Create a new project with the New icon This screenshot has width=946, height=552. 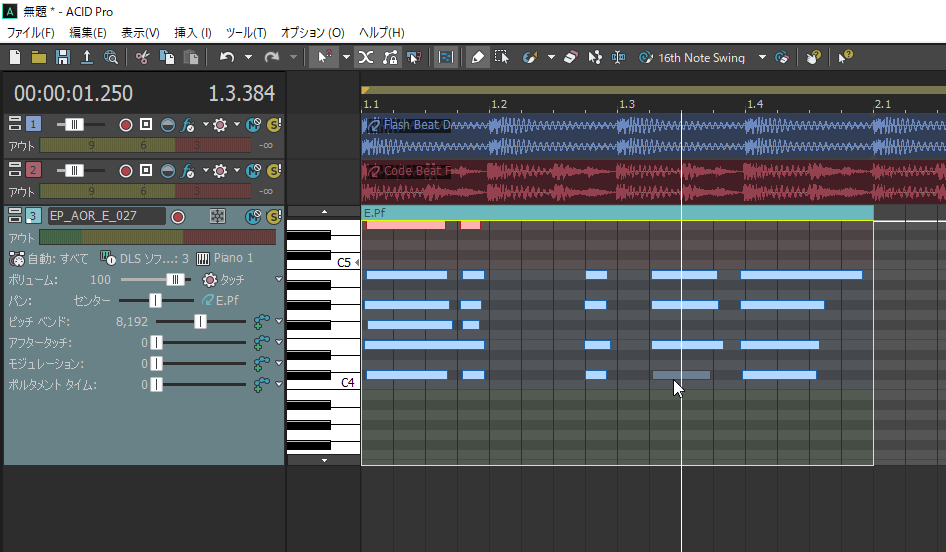pyautogui.click(x=15, y=57)
